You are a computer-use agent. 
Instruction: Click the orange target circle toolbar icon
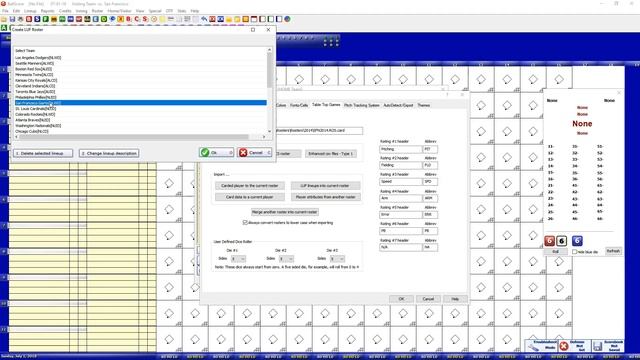click(154, 19)
